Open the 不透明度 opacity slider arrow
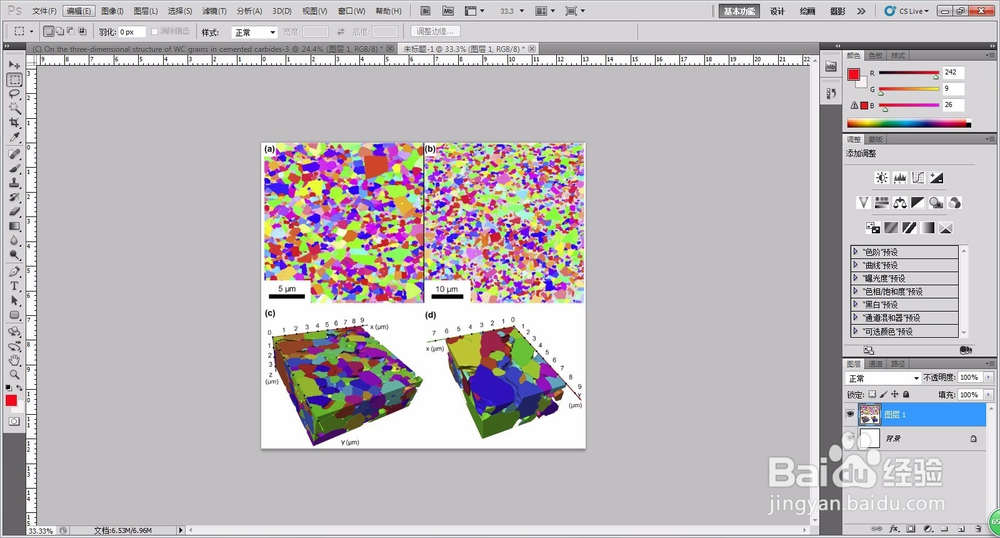1000x538 pixels. coord(989,377)
